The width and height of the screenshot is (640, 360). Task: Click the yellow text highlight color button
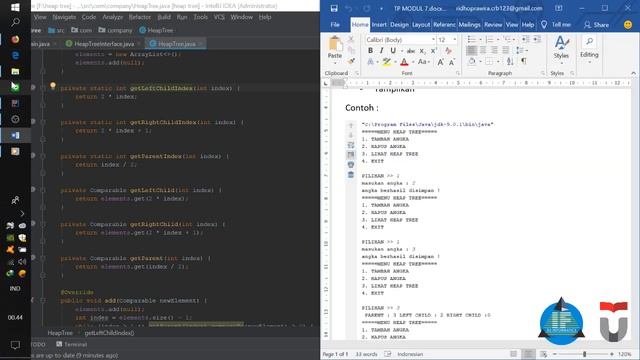pyautogui.click(x=386, y=62)
